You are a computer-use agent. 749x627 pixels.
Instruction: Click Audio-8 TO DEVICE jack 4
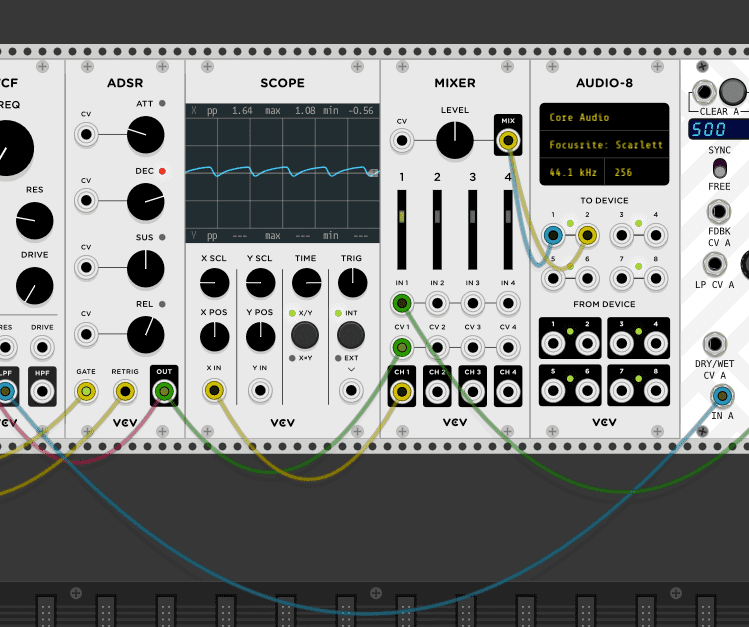coord(656,235)
